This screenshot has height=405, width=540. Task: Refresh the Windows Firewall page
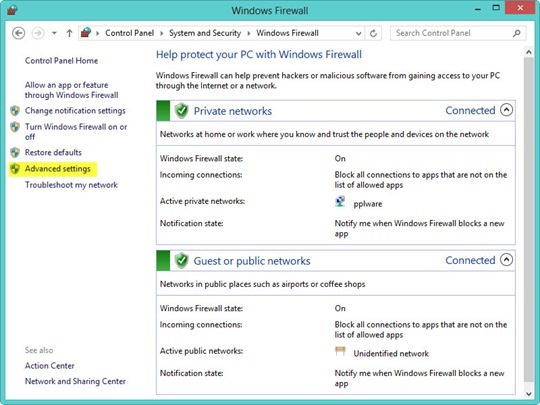click(373, 33)
